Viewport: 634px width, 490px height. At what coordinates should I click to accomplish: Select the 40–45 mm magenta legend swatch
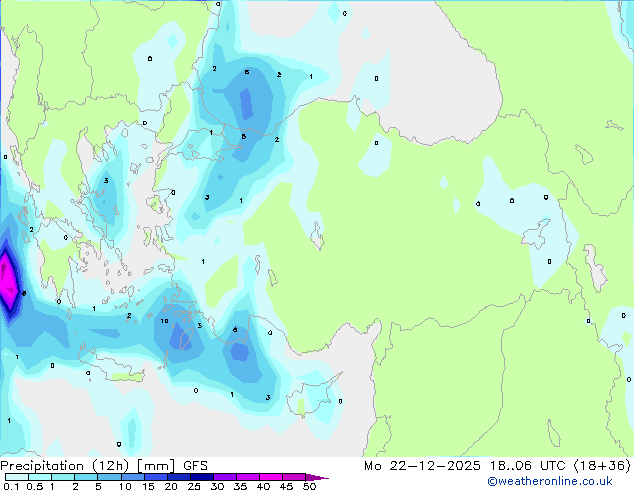coord(271,477)
